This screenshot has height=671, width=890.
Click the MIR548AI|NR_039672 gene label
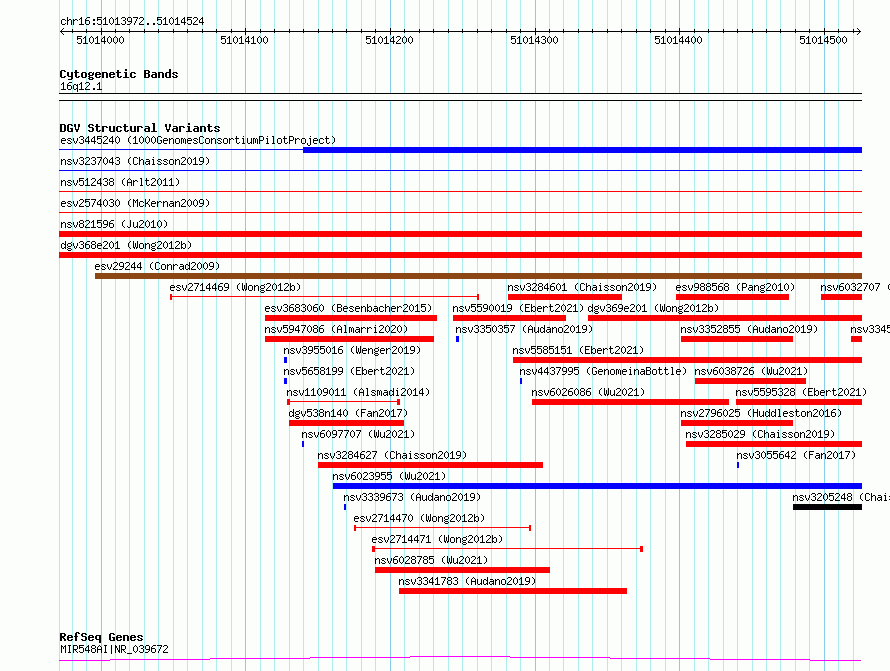click(x=114, y=649)
